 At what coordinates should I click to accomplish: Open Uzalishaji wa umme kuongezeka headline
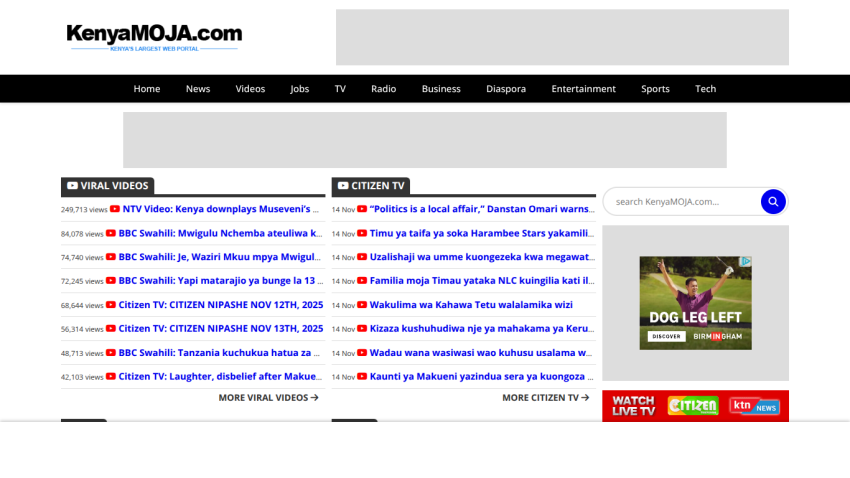(x=482, y=257)
